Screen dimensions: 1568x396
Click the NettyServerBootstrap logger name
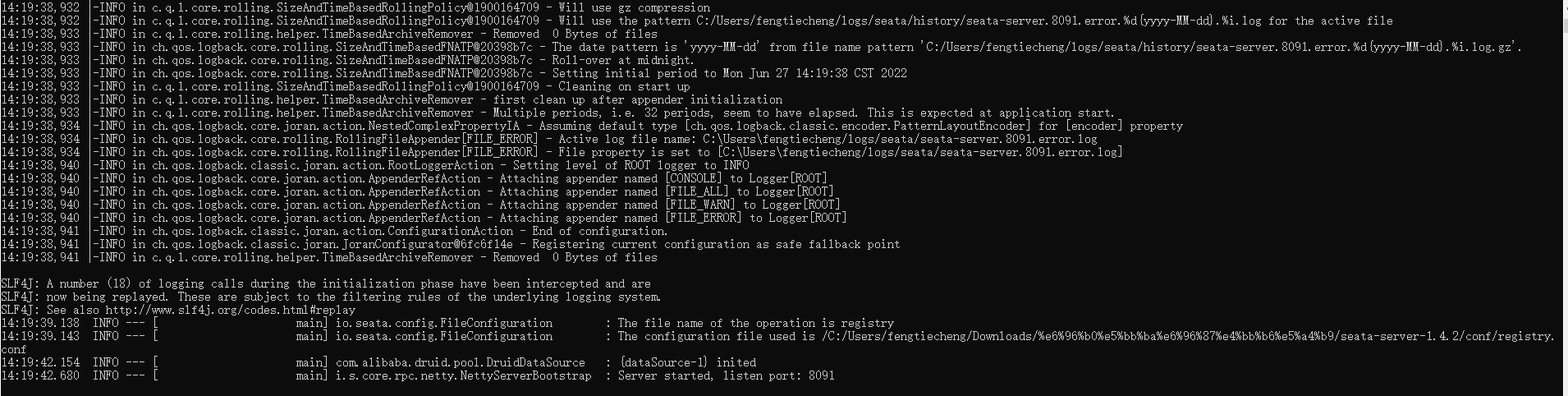click(x=464, y=375)
